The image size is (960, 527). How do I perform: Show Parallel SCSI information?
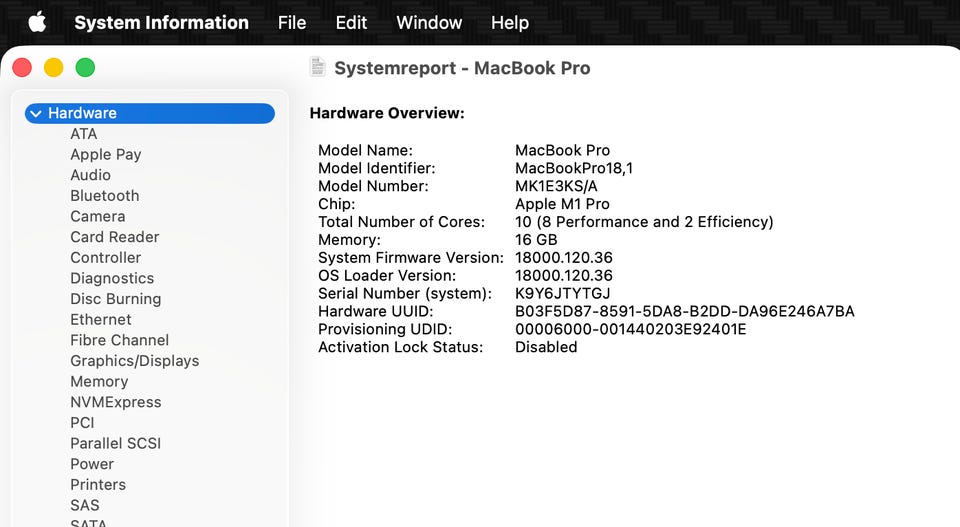116,443
